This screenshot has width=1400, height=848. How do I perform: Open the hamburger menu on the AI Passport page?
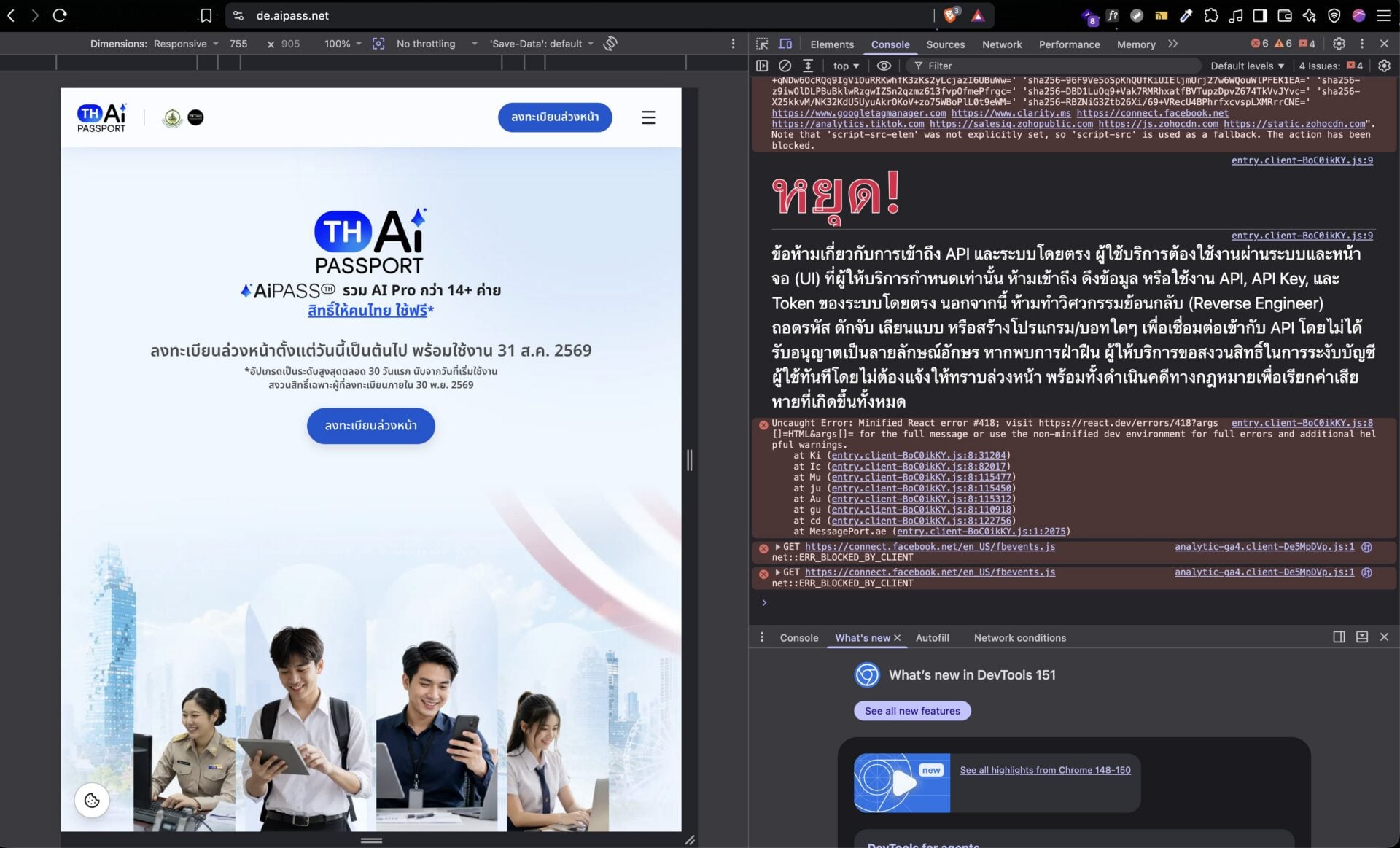click(648, 117)
